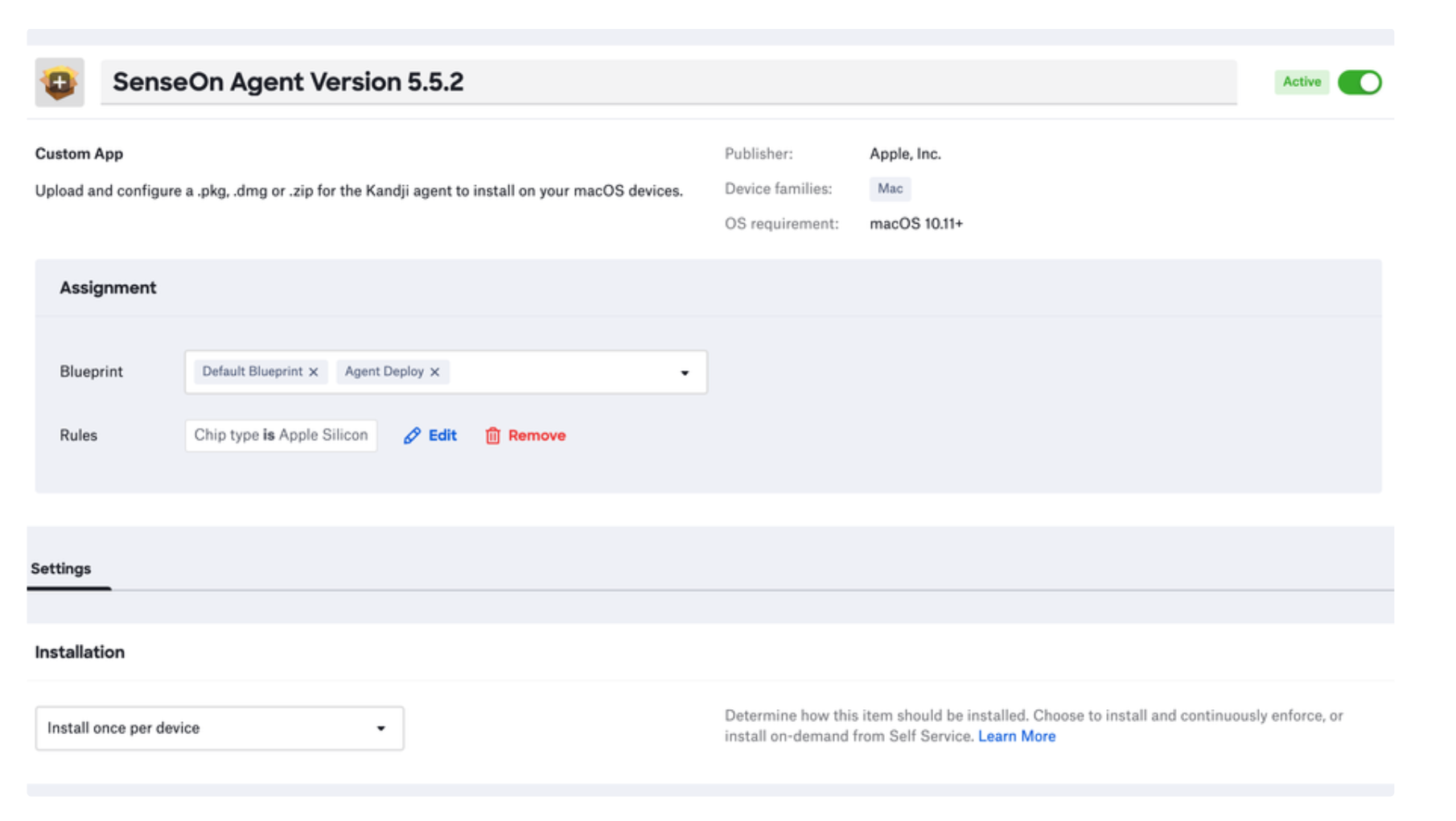Remove the Default Blueprint tag

click(314, 372)
